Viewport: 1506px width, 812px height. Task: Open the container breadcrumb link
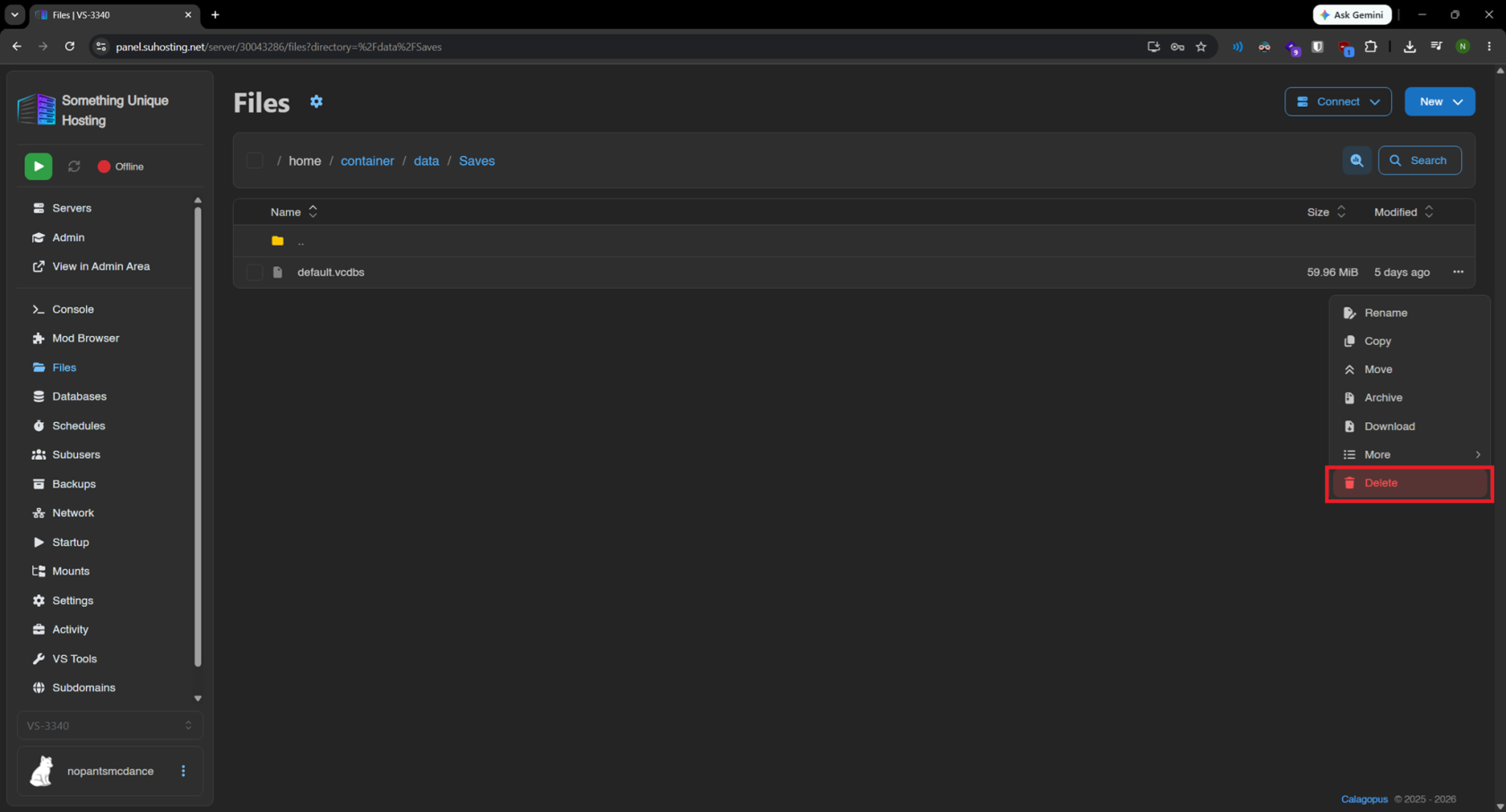pos(368,161)
